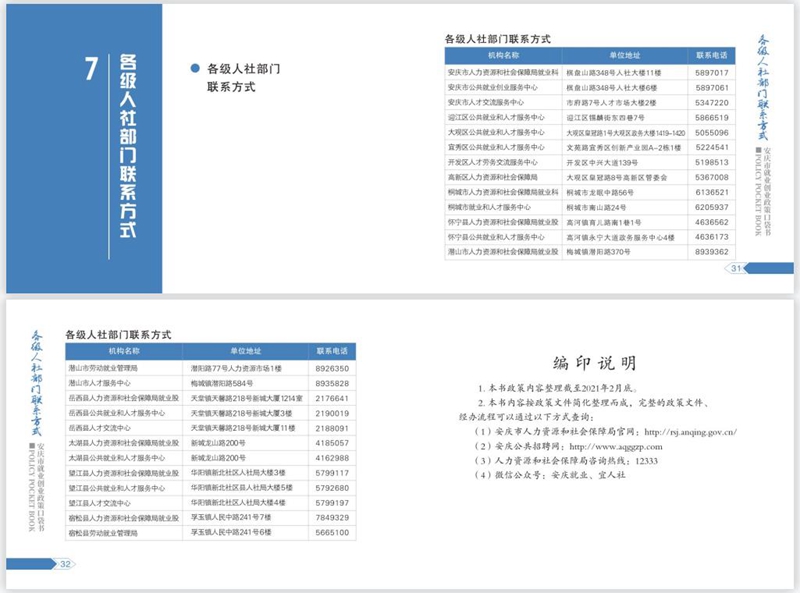Click the address 孚玉镇人民中路241号7楼
Screen dimensions: 800x593
pyautogui.click(x=231, y=517)
